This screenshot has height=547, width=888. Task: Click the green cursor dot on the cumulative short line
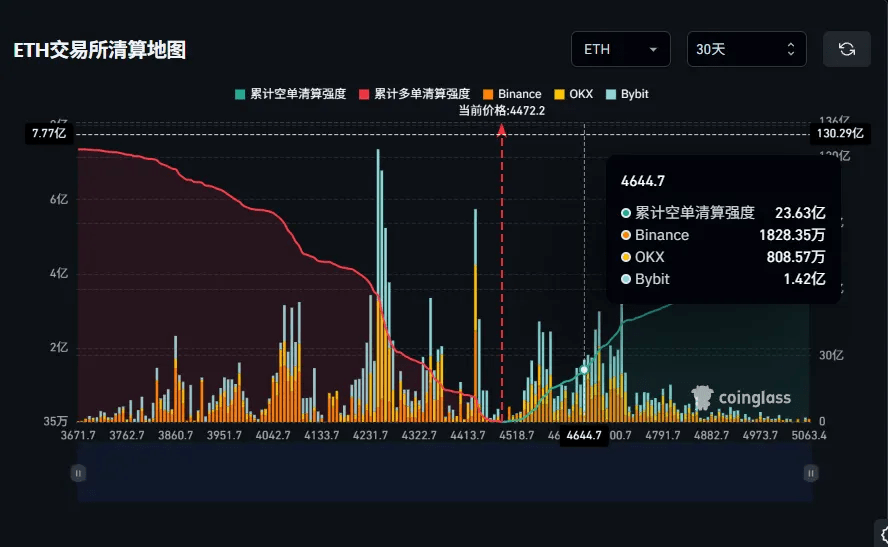[x=584, y=370]
